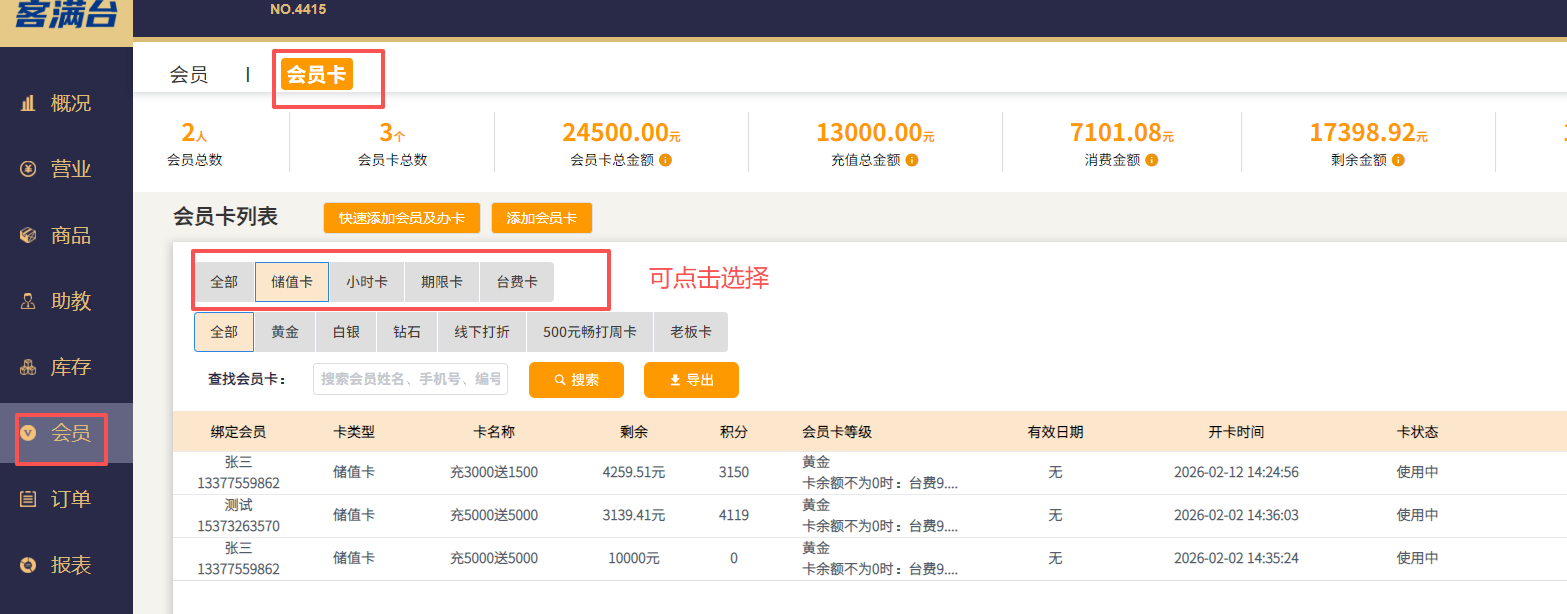This screenshot has width=1567, height=614.
Task: Select the 会员卡 tab
Action: click(x=316, y=74)
